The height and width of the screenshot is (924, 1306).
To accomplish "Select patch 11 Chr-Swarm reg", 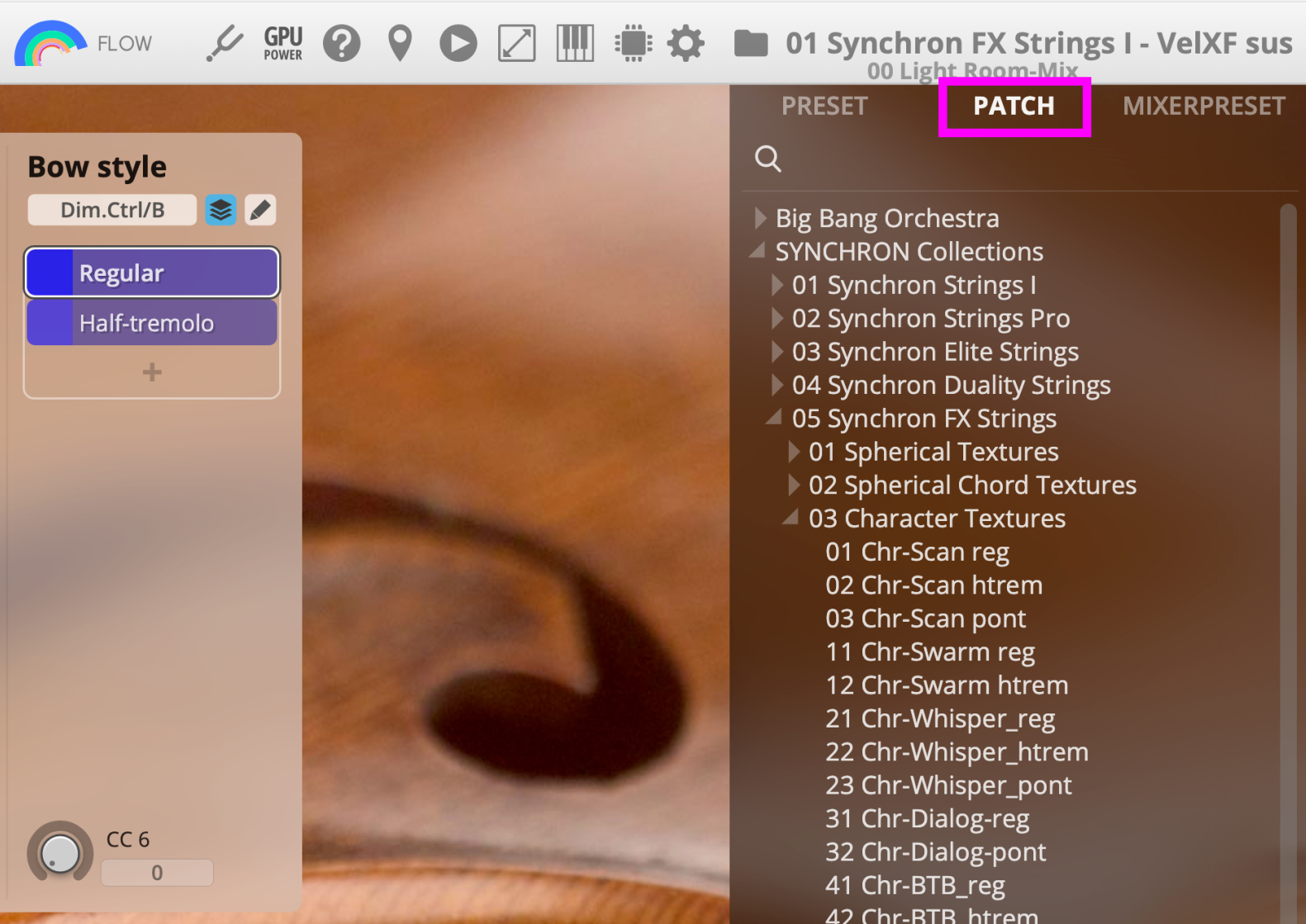I will (929, 652).
